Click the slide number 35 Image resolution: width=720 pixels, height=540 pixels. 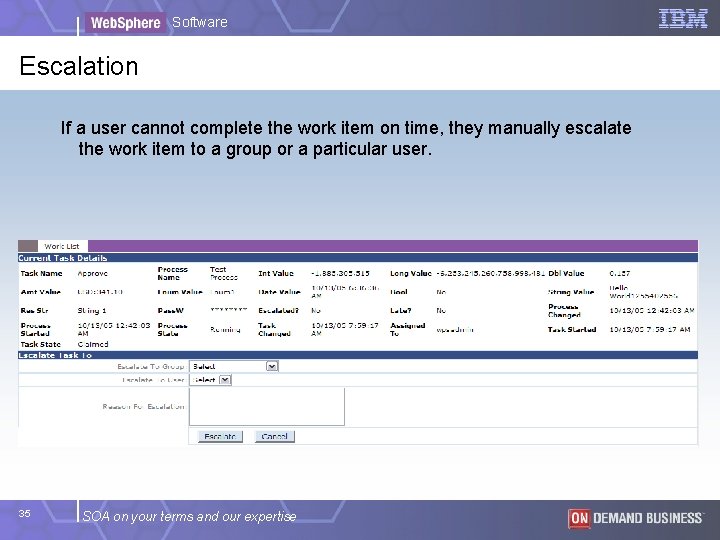coord(25,513)
